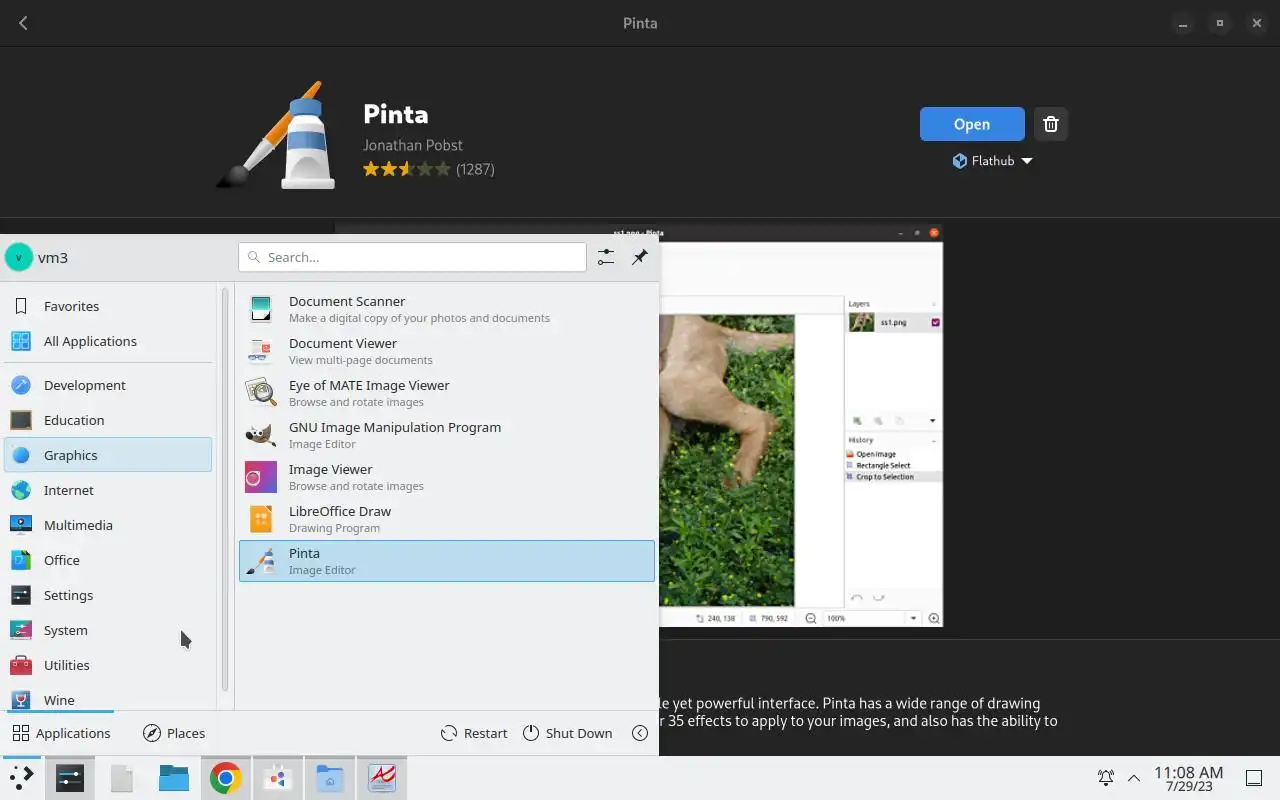This screenshot has width=1280, height=800.
Task: Click the Shut Down button
Action: [567, 733]
